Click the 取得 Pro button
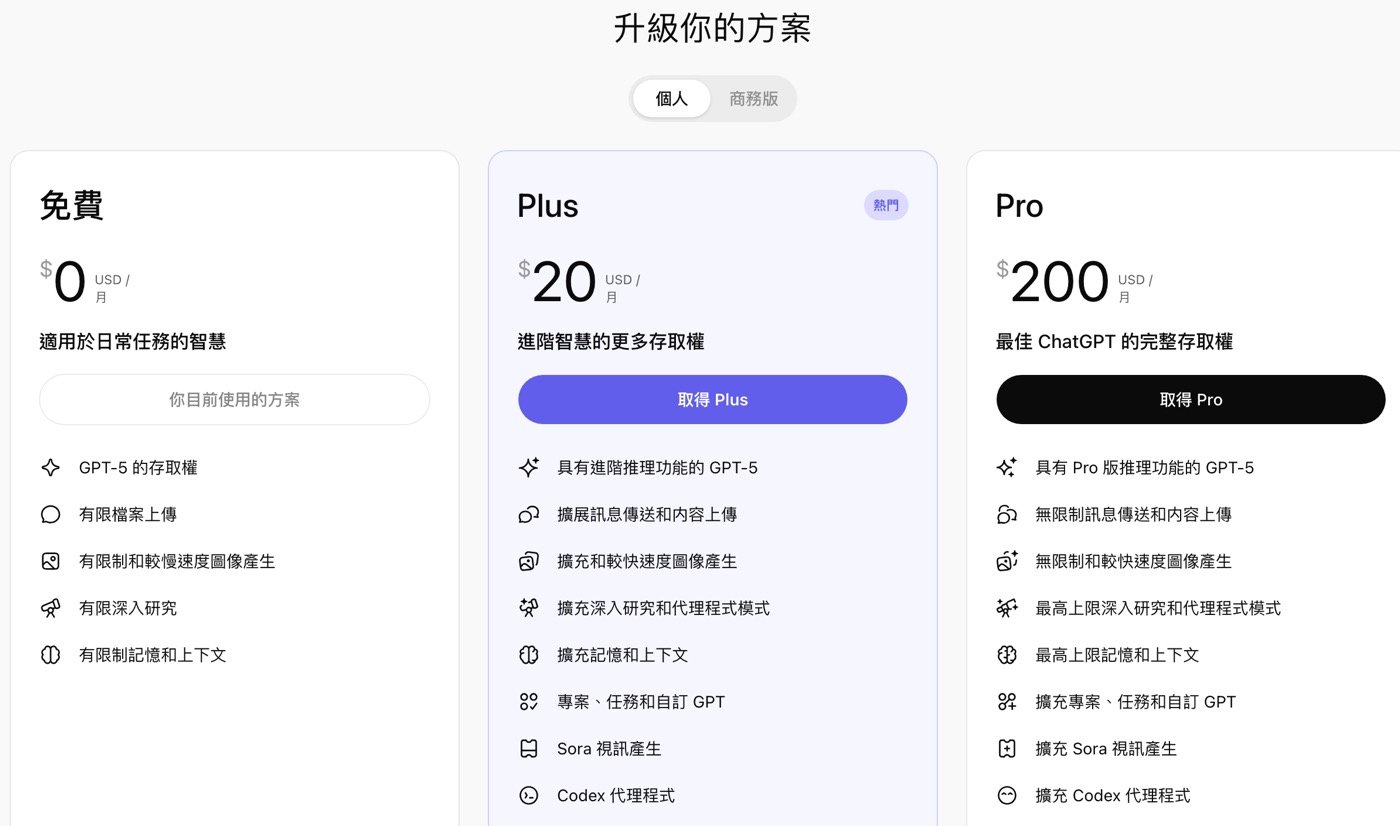 [1191, 400]
